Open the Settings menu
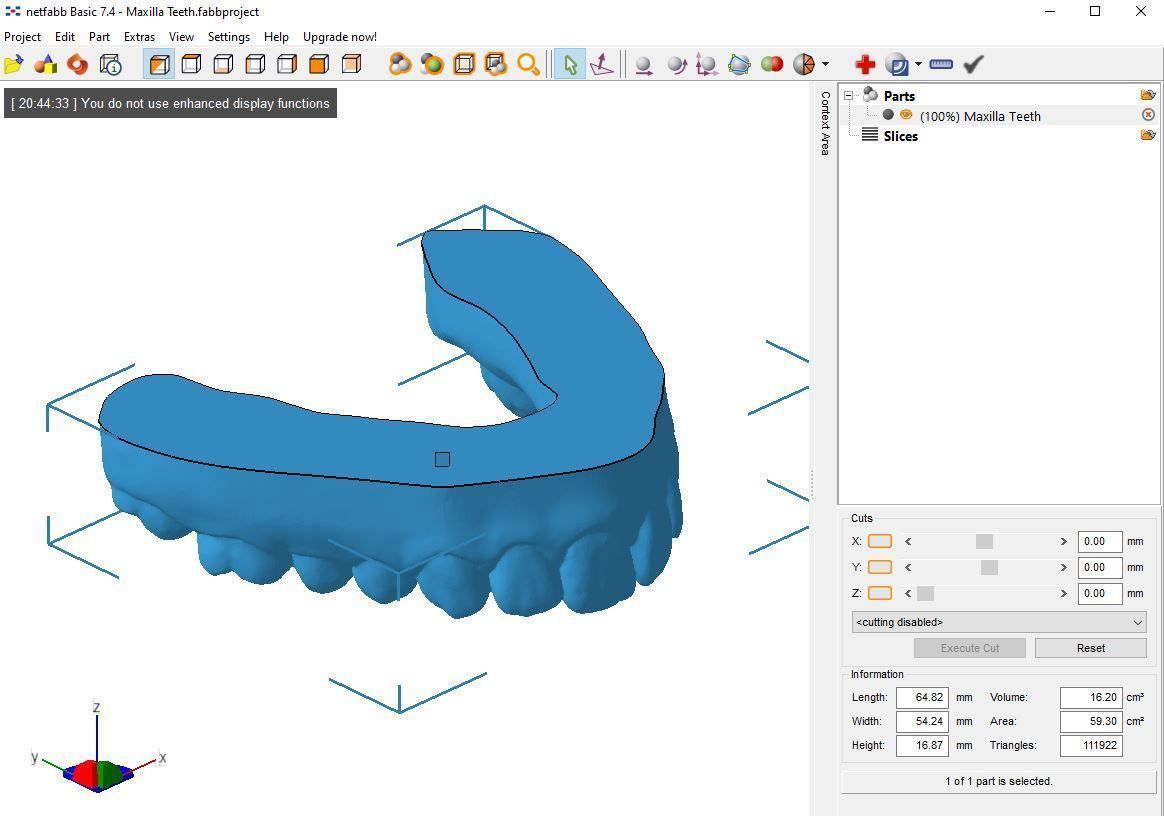The width and height of the screenshot is (1164, 816). [x=229, y=36]
